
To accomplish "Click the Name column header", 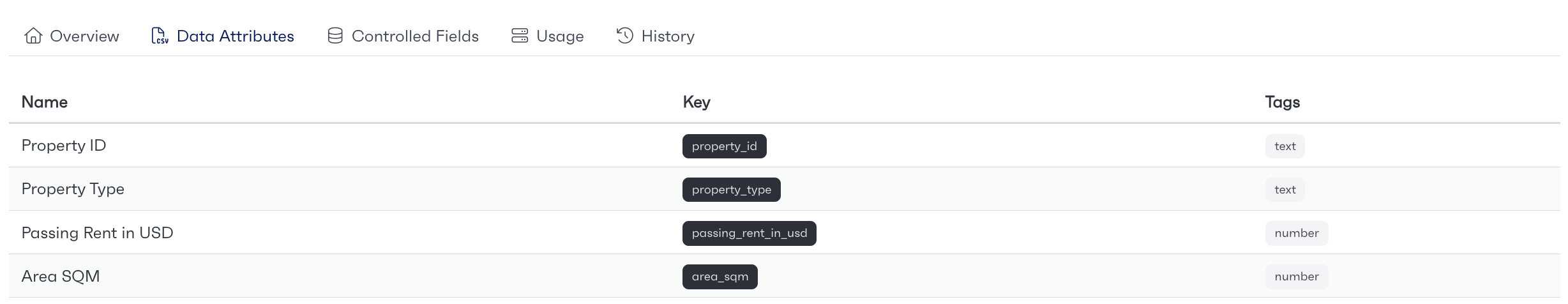I will pyautogui.click(x=45, y=102).
